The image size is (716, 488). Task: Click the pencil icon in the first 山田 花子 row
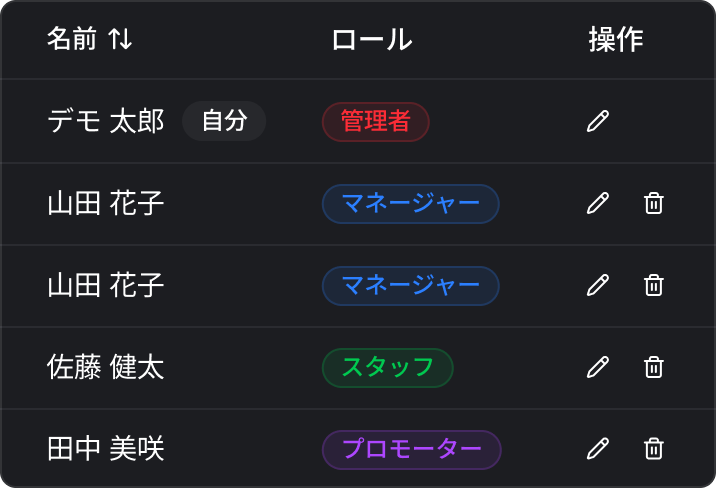click(x=598, y=204)
